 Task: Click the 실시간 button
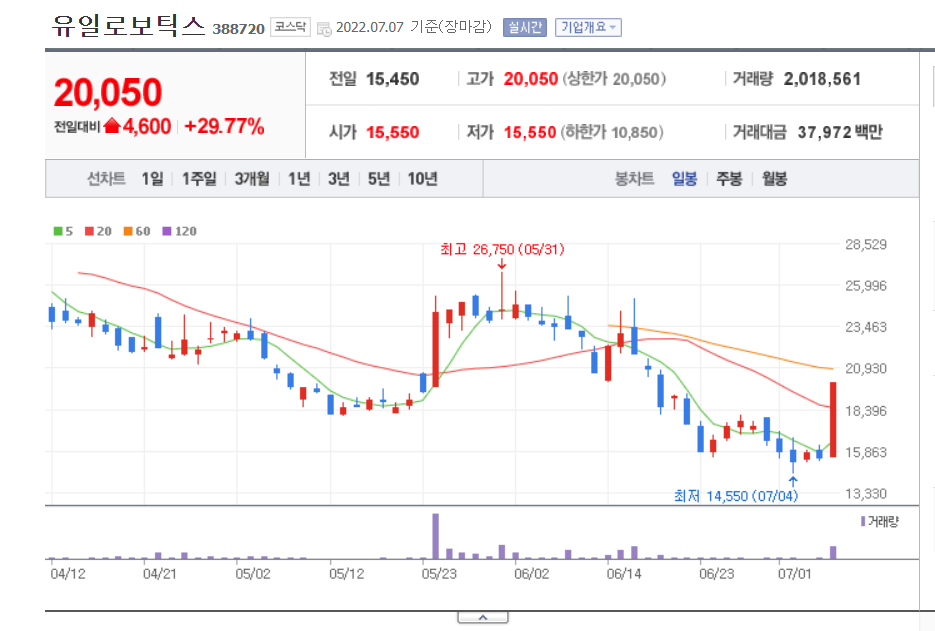pyautogui.click(x=525, y=27)
